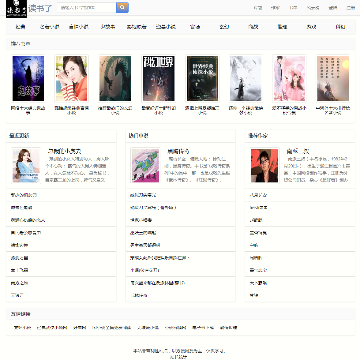Screen dimensions: 360x360
Task: Open the book cover with the grim reaper
Action: point(28,78)
